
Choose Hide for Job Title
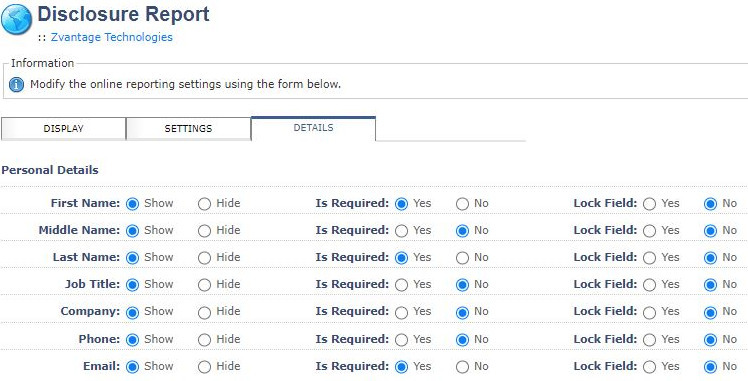tap(205, 285)
